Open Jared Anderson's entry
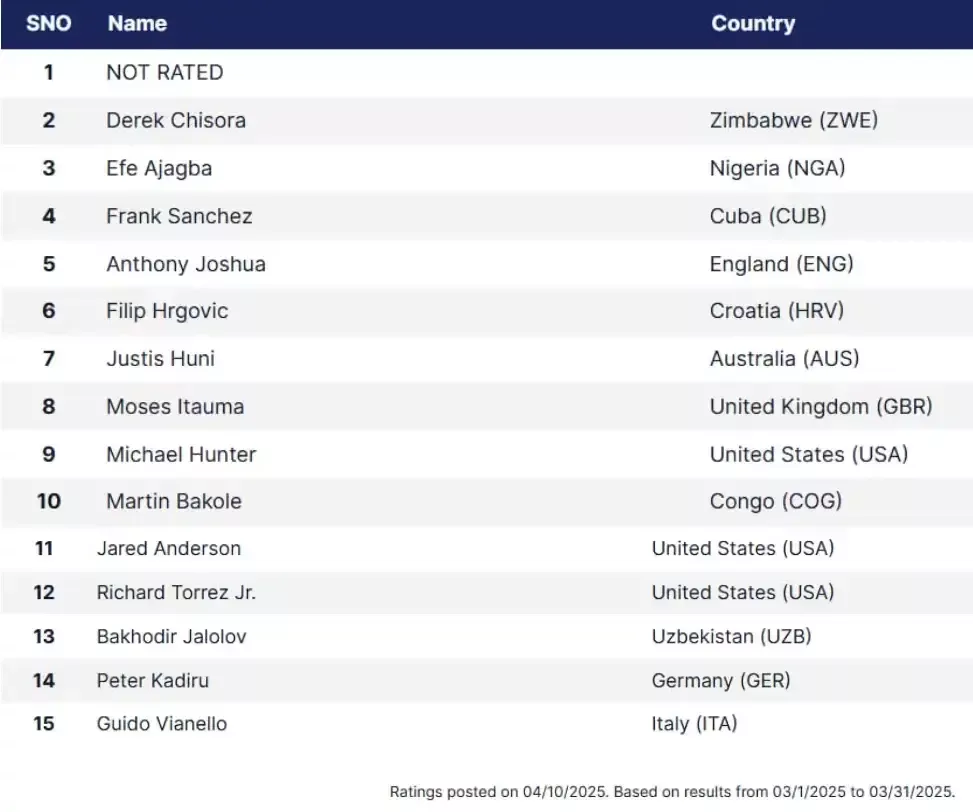 [x=169, y=548]
